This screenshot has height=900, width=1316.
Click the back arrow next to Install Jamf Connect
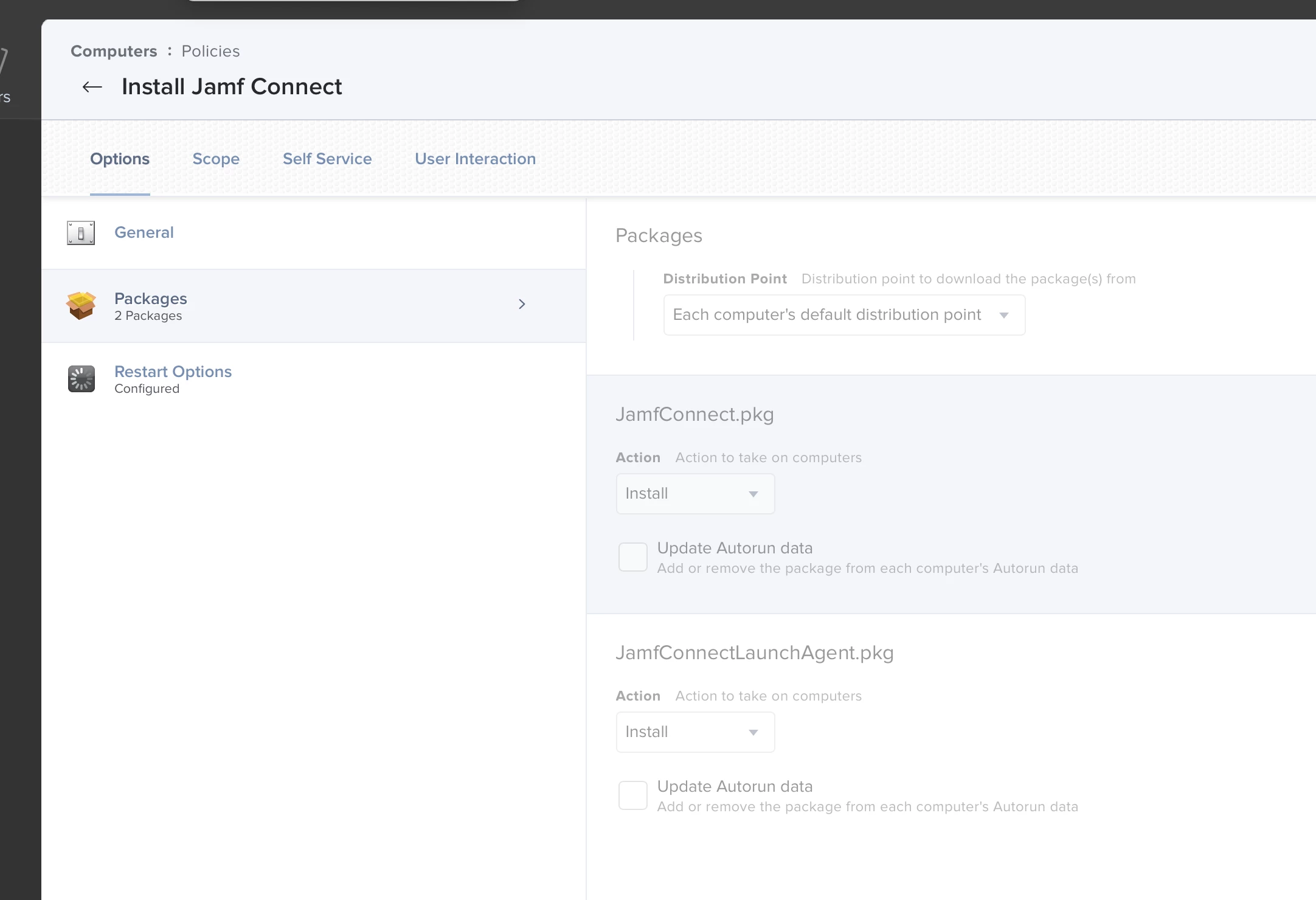(x=92, y=87)
